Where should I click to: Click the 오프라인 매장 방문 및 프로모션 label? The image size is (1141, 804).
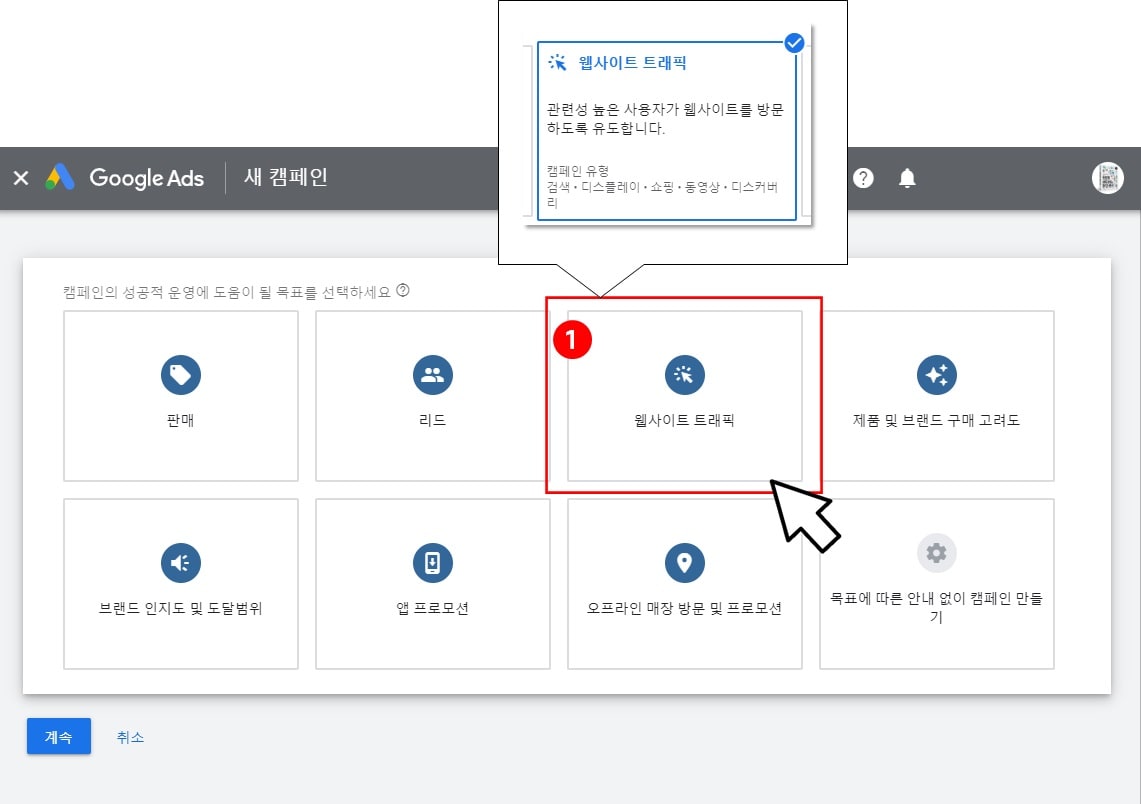[x=684, y=608]
